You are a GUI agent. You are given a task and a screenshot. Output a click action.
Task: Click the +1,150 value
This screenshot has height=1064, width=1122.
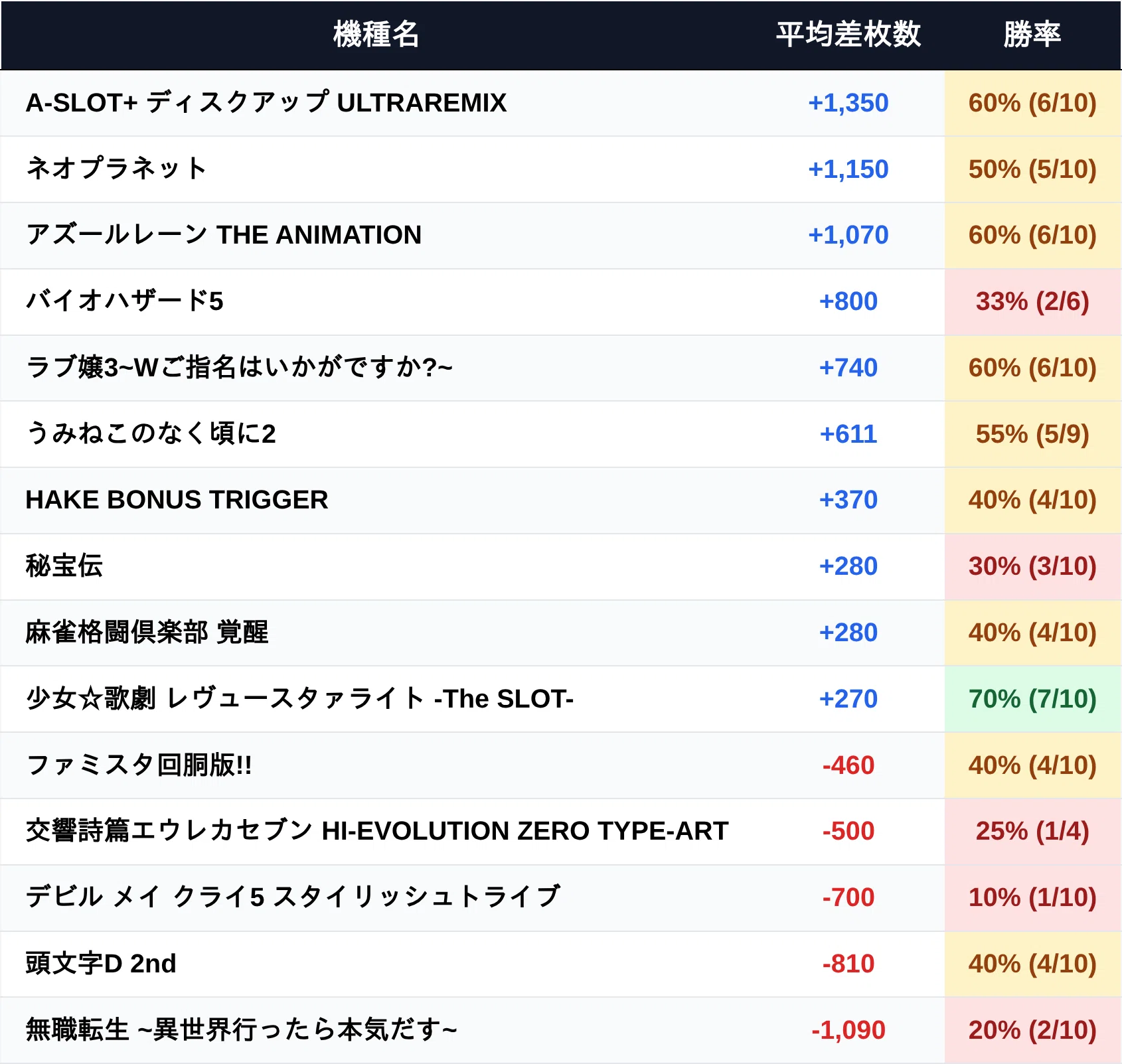tap(848, 169)
